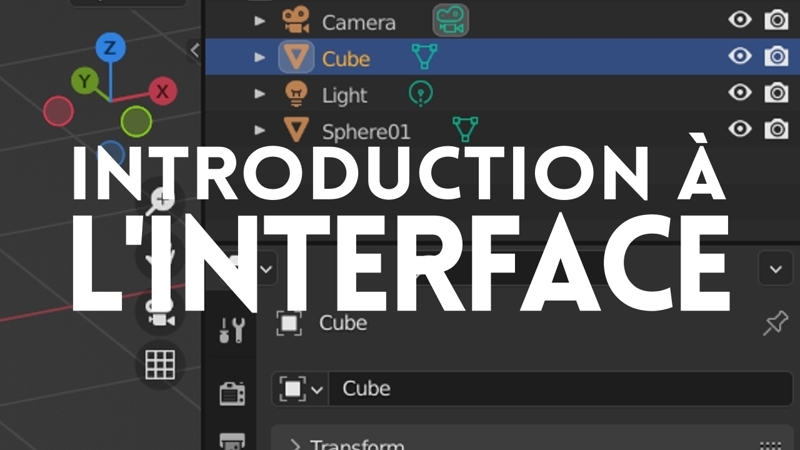Click the Light object data icon
Viewport: 800px width, 450px height.
click(x=421, y=94)
